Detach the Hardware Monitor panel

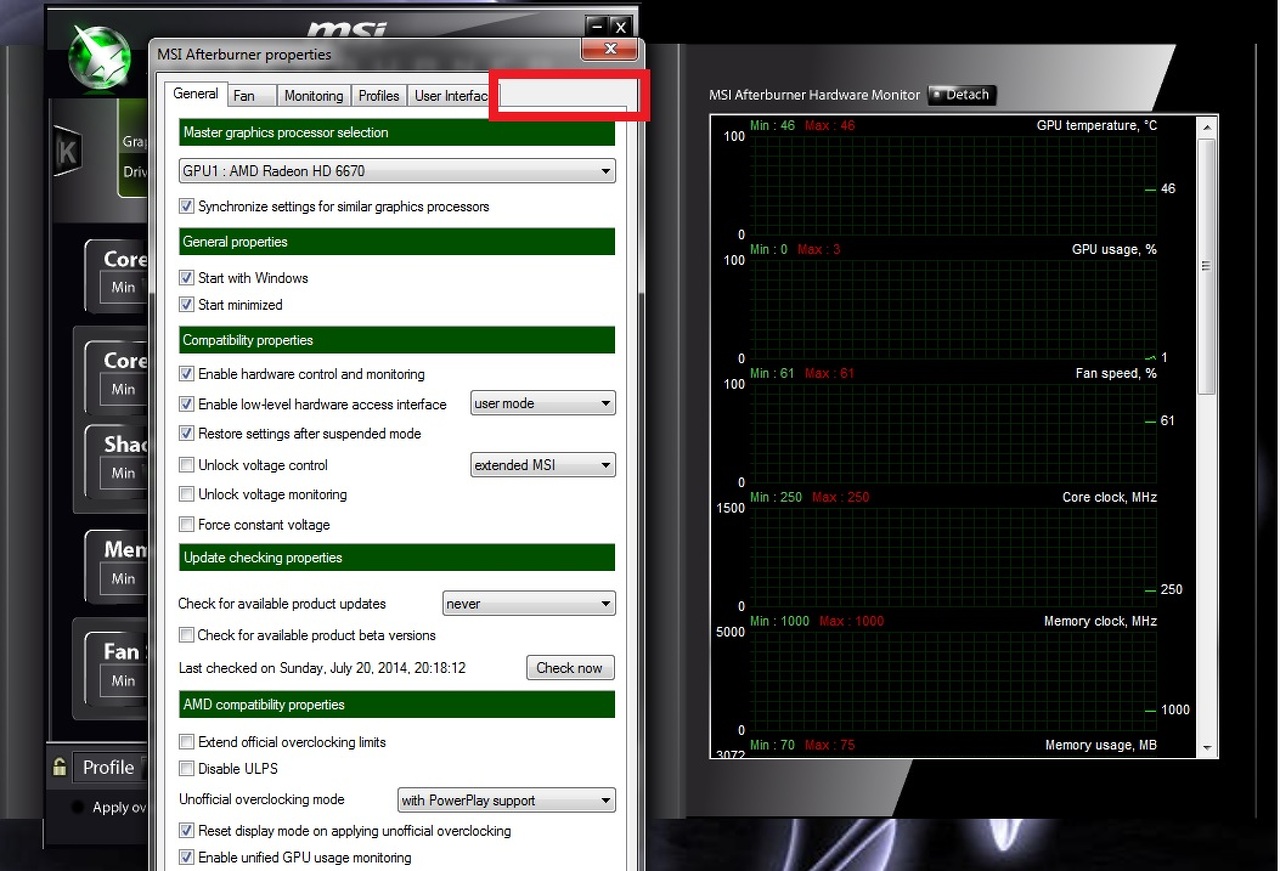[961, 95]
